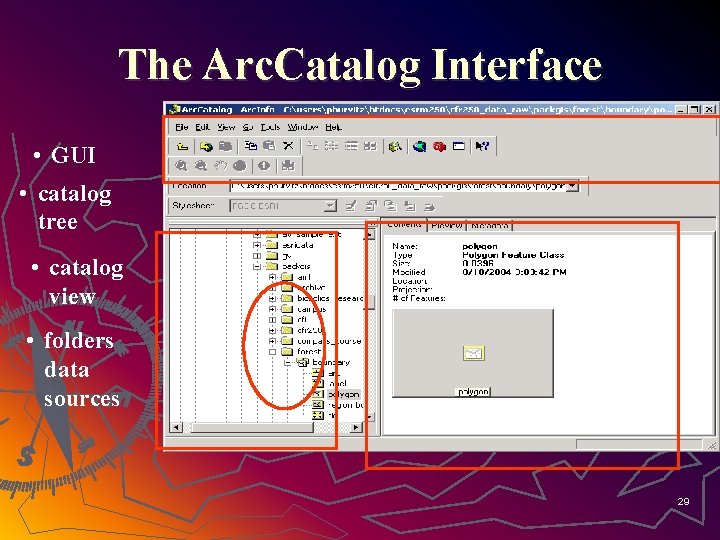The height and width of the screenshot is (540, 720).
Task: Click the Import Metadata icon
Action: coord(409,206)
